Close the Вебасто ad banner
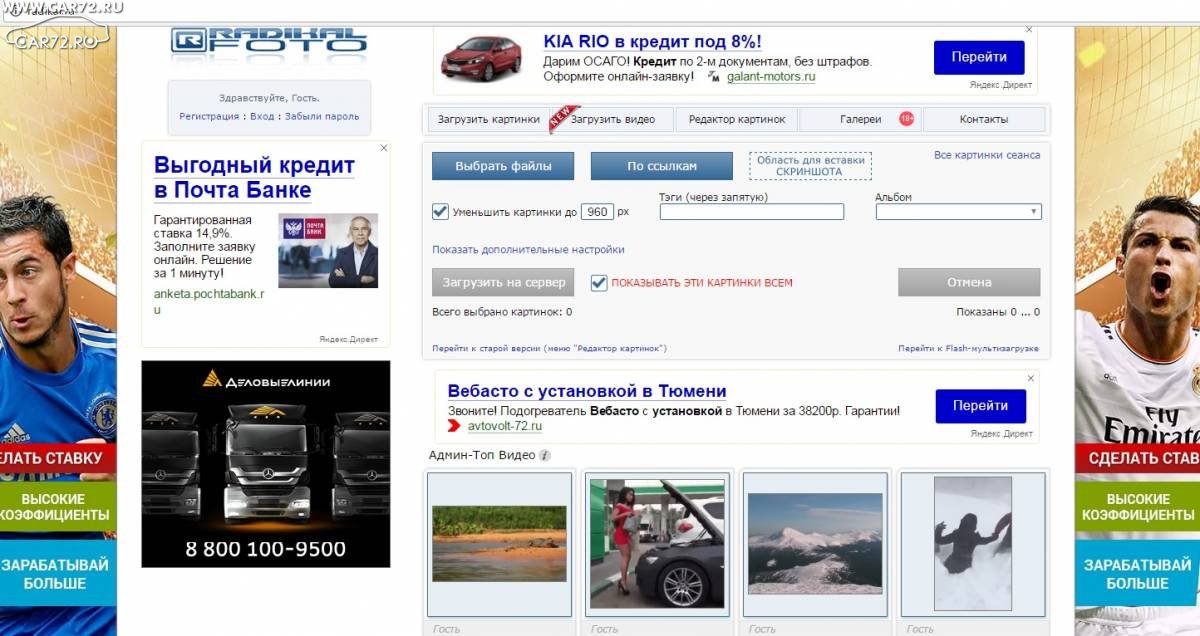Viewport: 1200px width, 636px height. (1030, 379)
